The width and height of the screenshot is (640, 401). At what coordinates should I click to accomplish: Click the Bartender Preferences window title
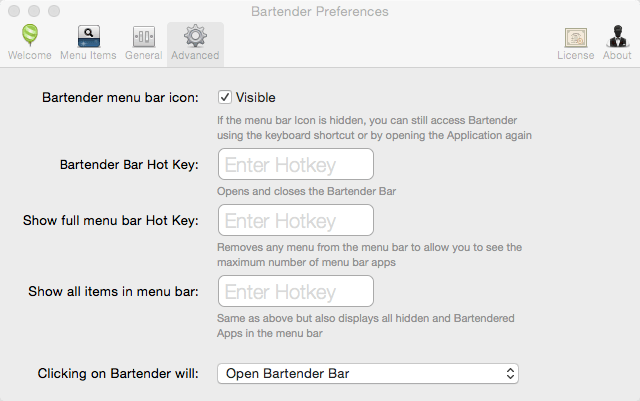[x=320, y=11]
